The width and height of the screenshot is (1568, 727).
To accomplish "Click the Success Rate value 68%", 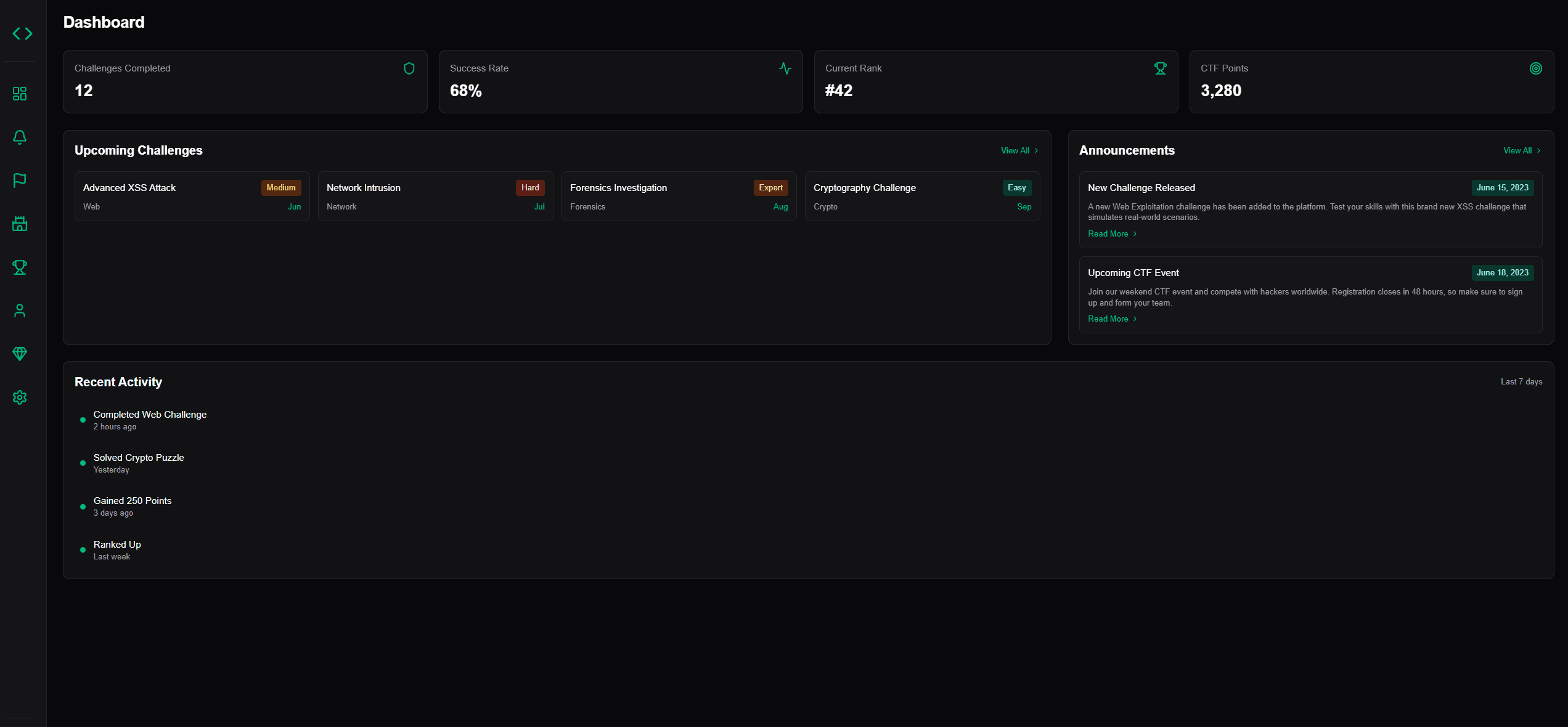I will (466, 91).
